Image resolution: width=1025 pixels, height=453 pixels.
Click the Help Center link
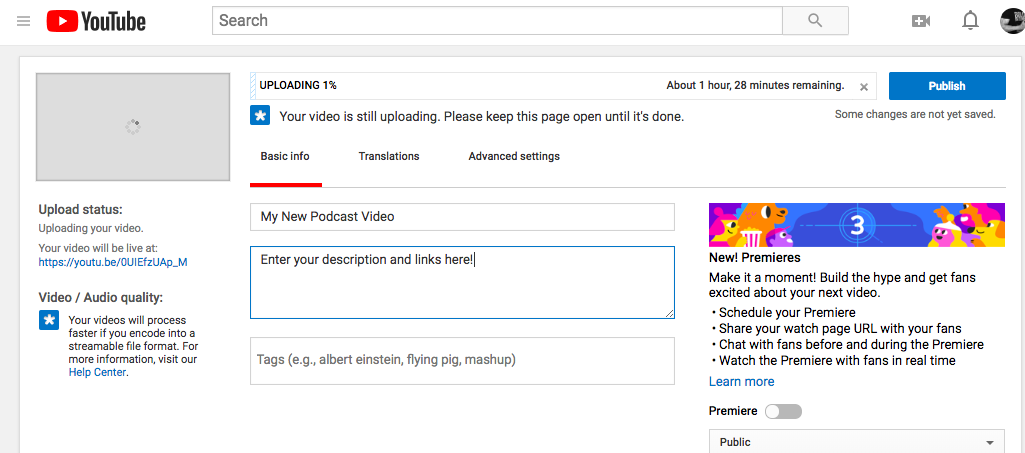(x=97, y=372)
